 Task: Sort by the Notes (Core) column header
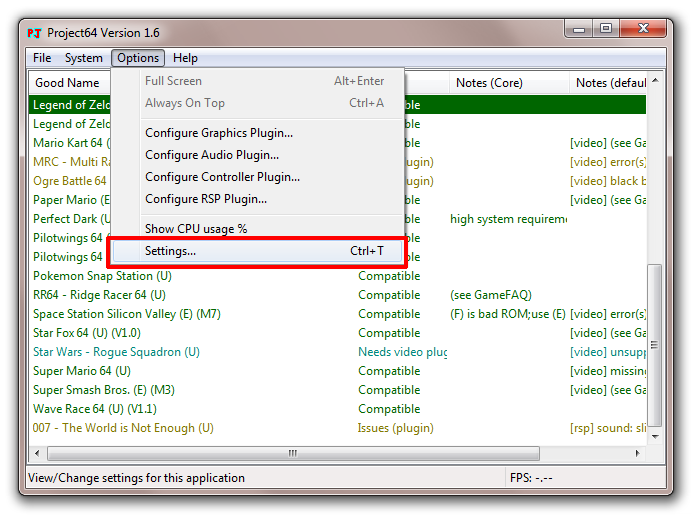click(x=509, y=83)
